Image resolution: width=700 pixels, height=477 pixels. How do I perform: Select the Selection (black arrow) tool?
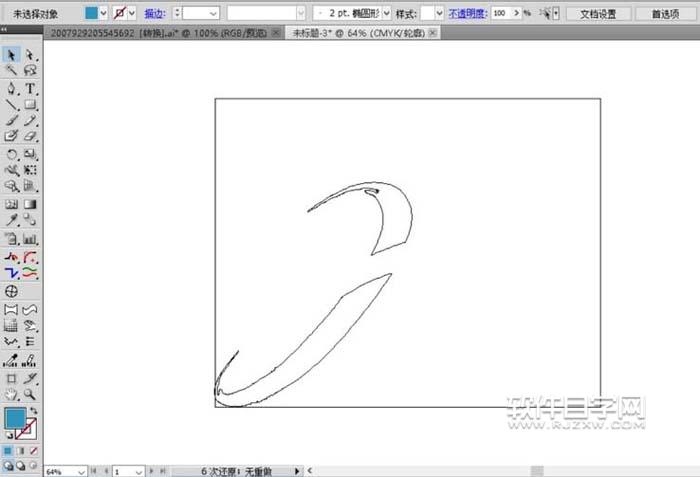11,55
